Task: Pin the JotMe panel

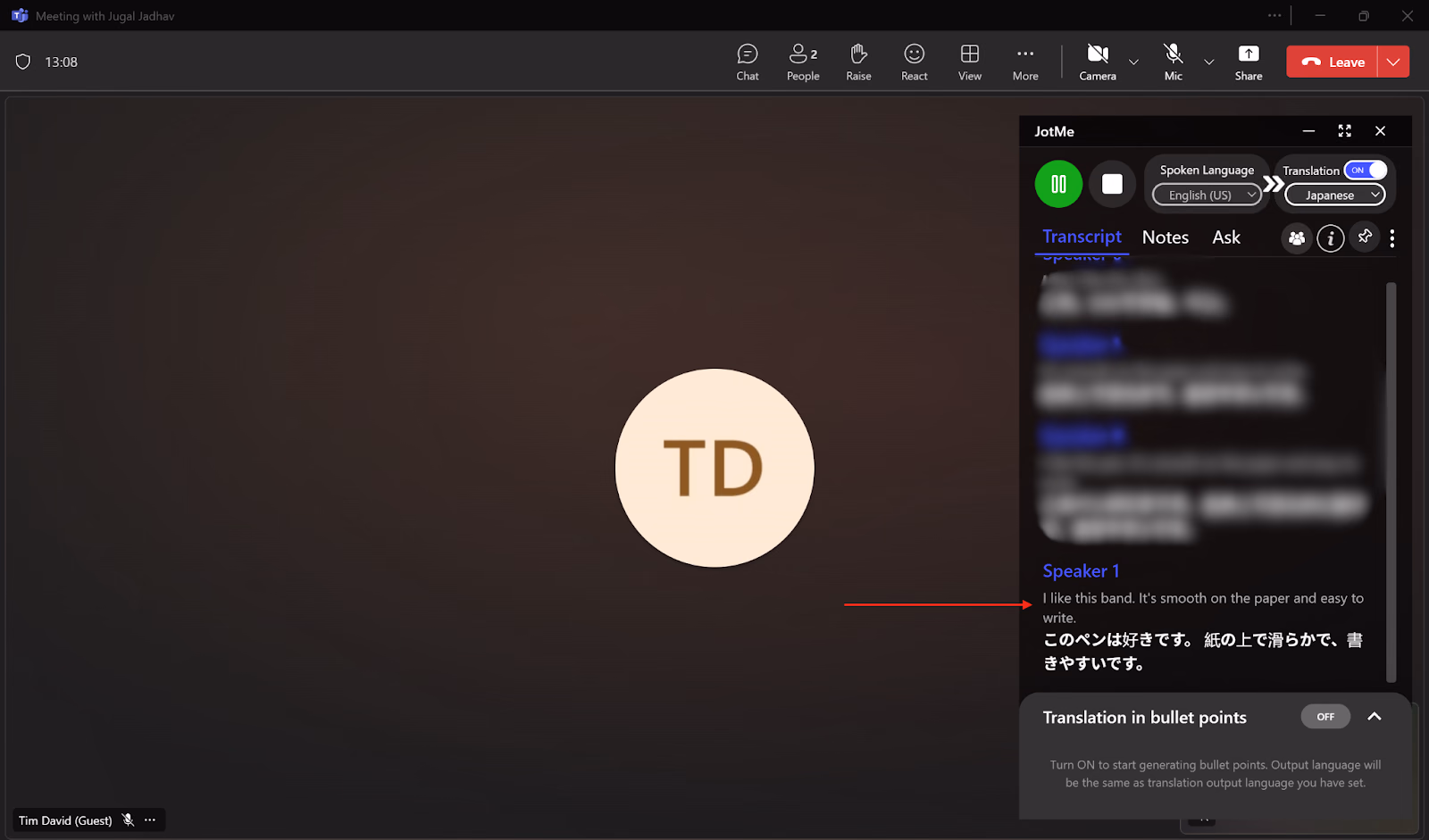Action: (1365, 237)
